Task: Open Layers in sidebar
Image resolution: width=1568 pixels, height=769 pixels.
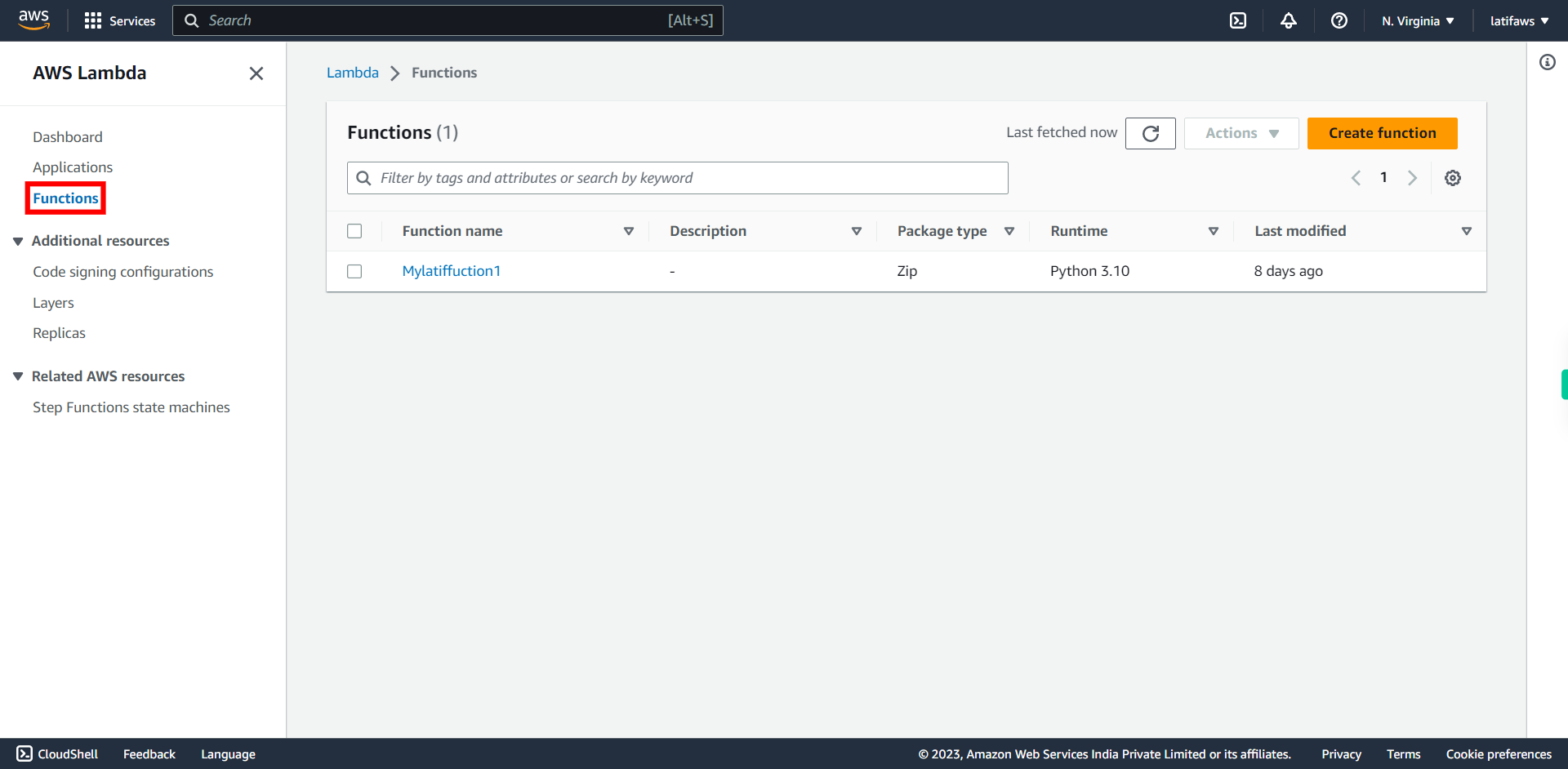Action: (x=53, y=303)
